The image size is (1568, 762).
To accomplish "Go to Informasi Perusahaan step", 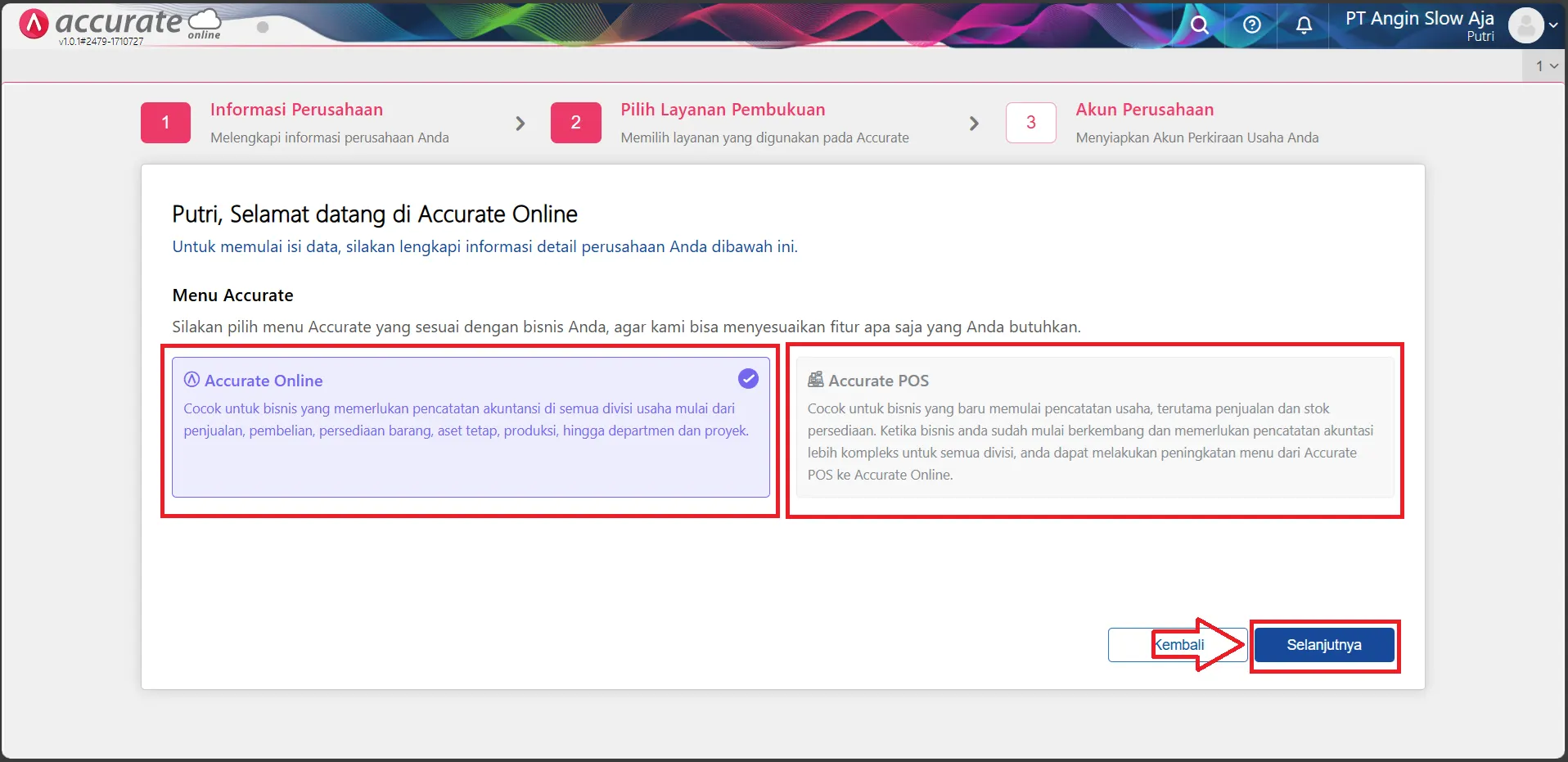I will (296, 110).
